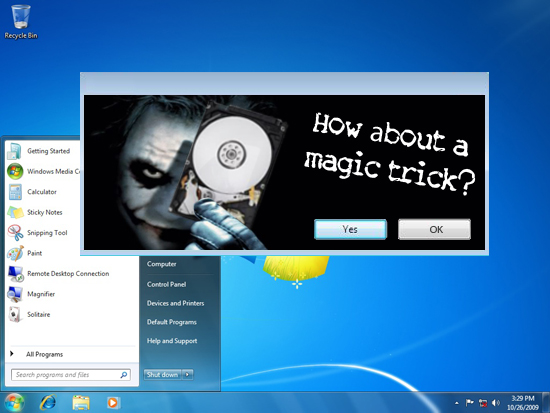
Task: Click Yes in the magic trick dialog
Action: (x=350, y=229)
